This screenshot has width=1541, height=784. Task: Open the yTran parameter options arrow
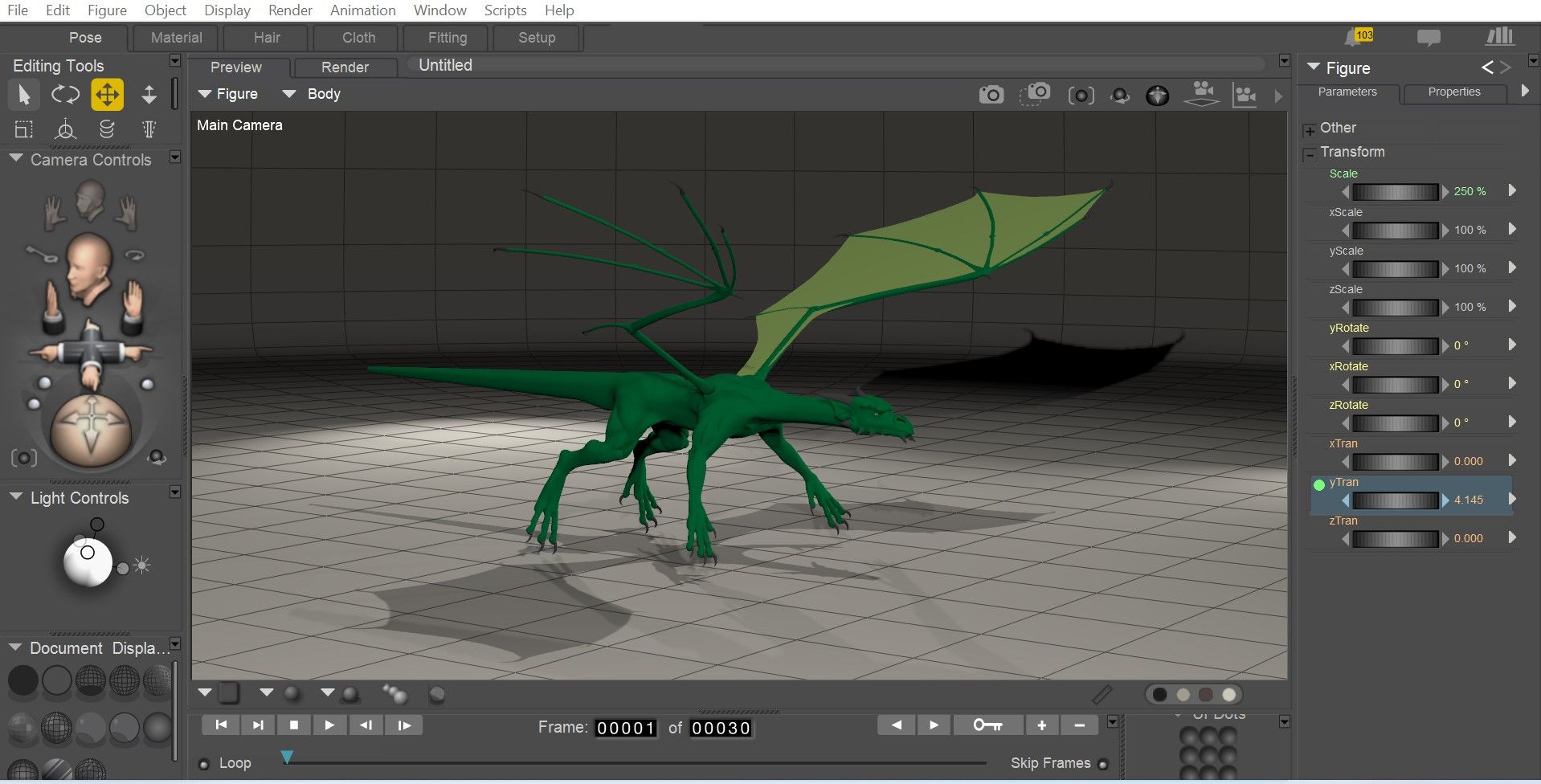1512,499
